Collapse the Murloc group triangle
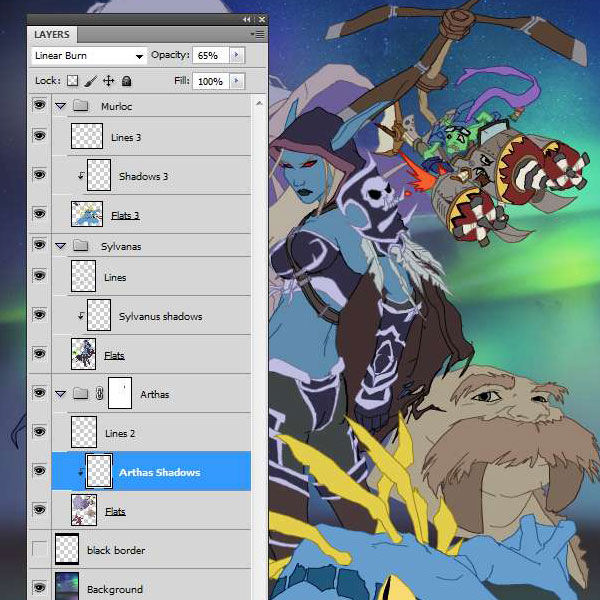 click(x=60, y=106)
